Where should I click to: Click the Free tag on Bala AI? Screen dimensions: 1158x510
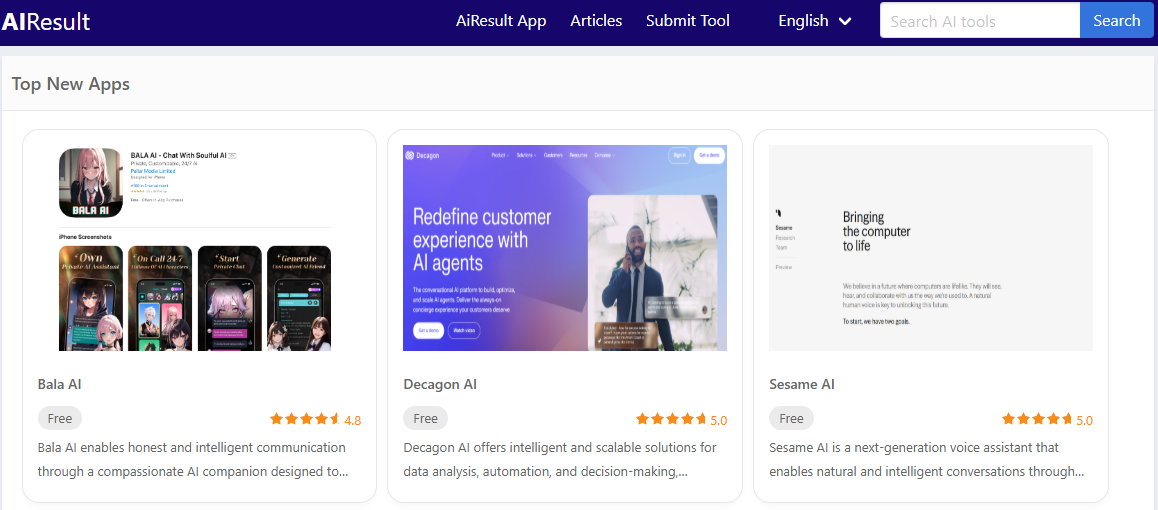[60, 418]
